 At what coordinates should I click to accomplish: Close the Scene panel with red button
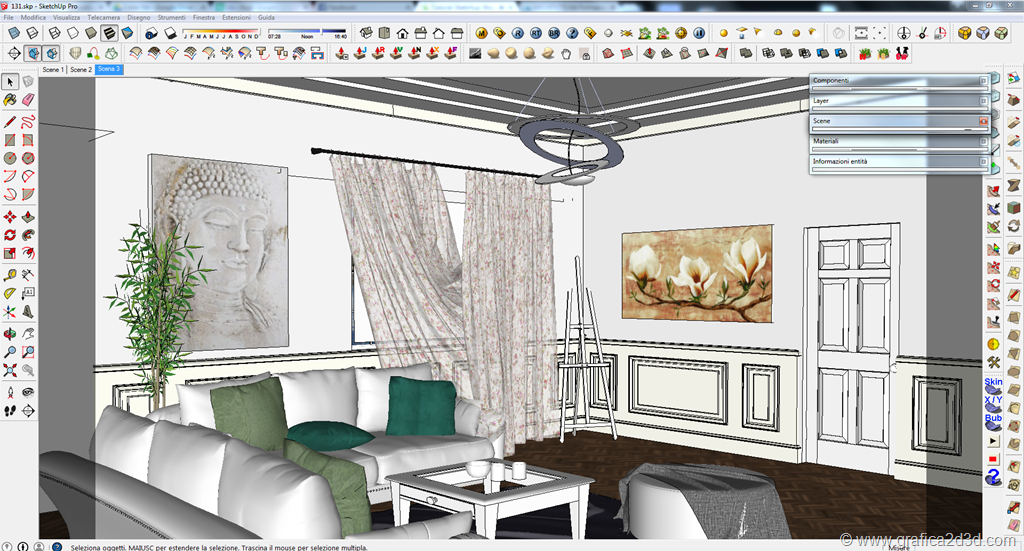pyautogui.click(x=983, y=121)
